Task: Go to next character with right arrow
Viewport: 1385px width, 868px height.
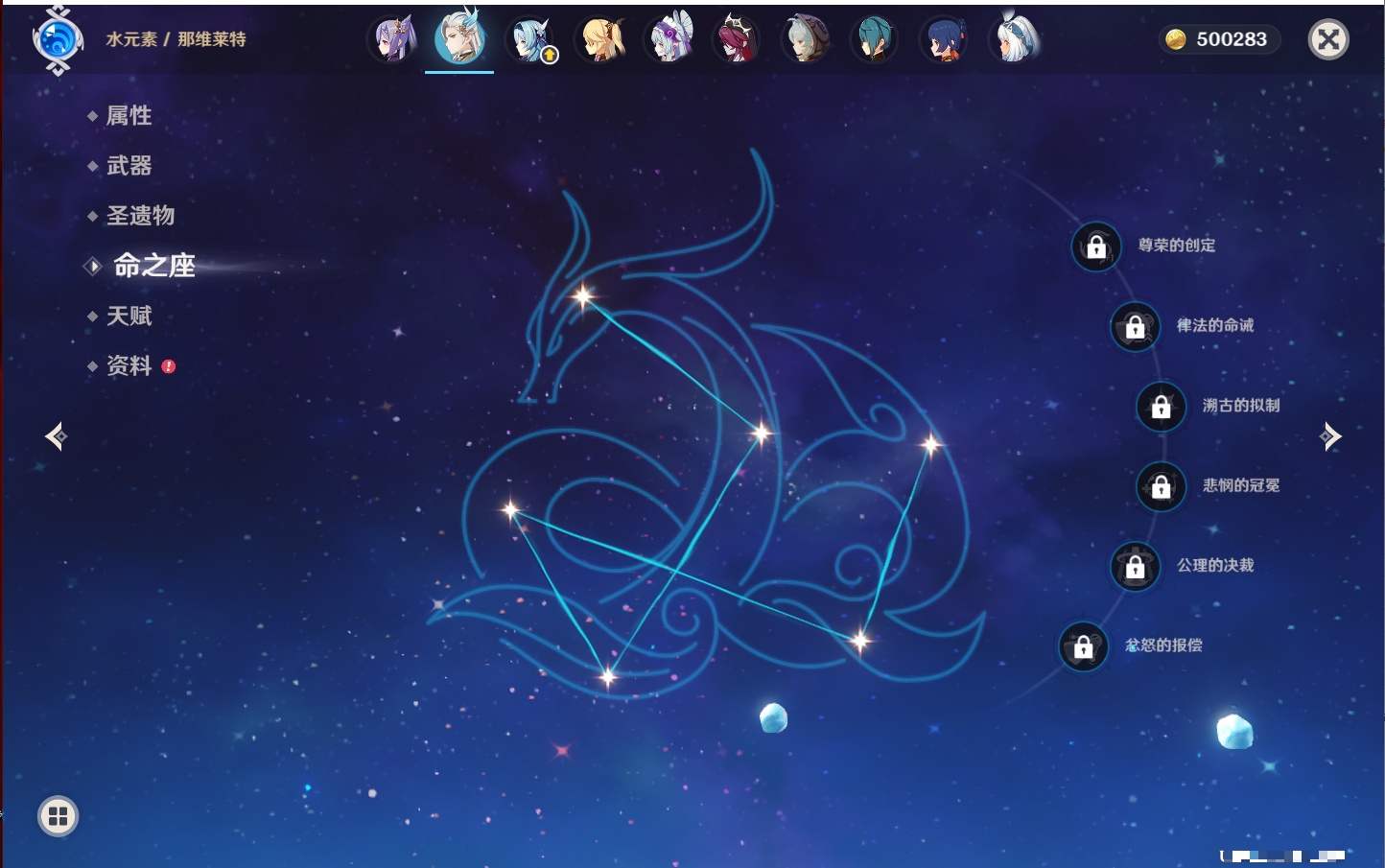Action: (1330, 436)
